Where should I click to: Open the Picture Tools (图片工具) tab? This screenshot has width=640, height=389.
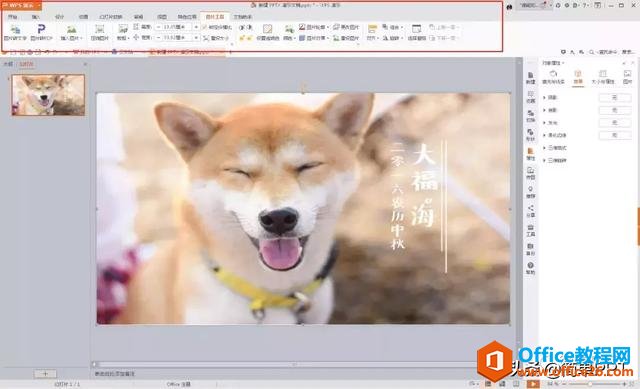215,17
